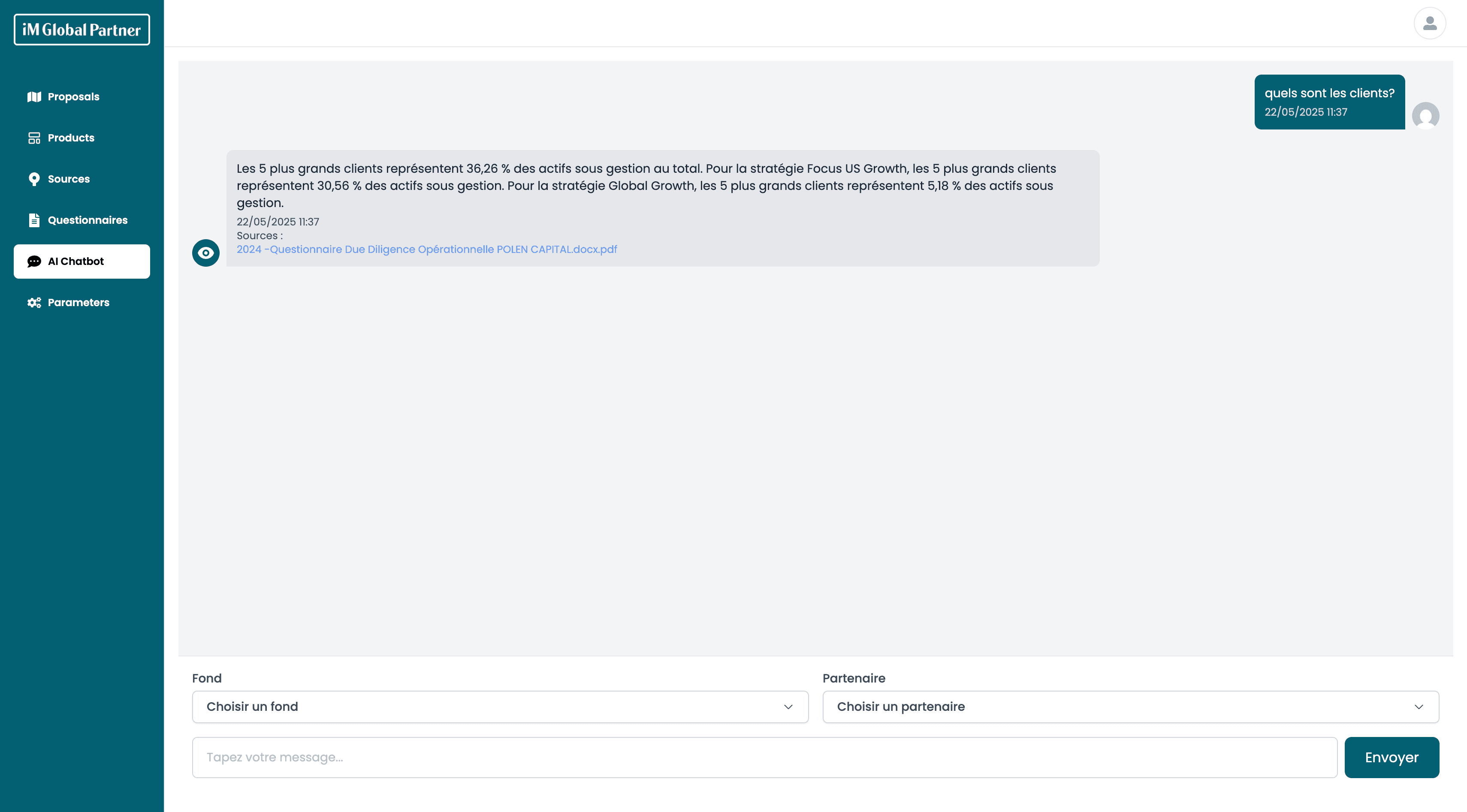Viewport: 1467px width, 812px height.
Task: Open the Choisir un partenaire dropdown
Action: point(1130,707)
